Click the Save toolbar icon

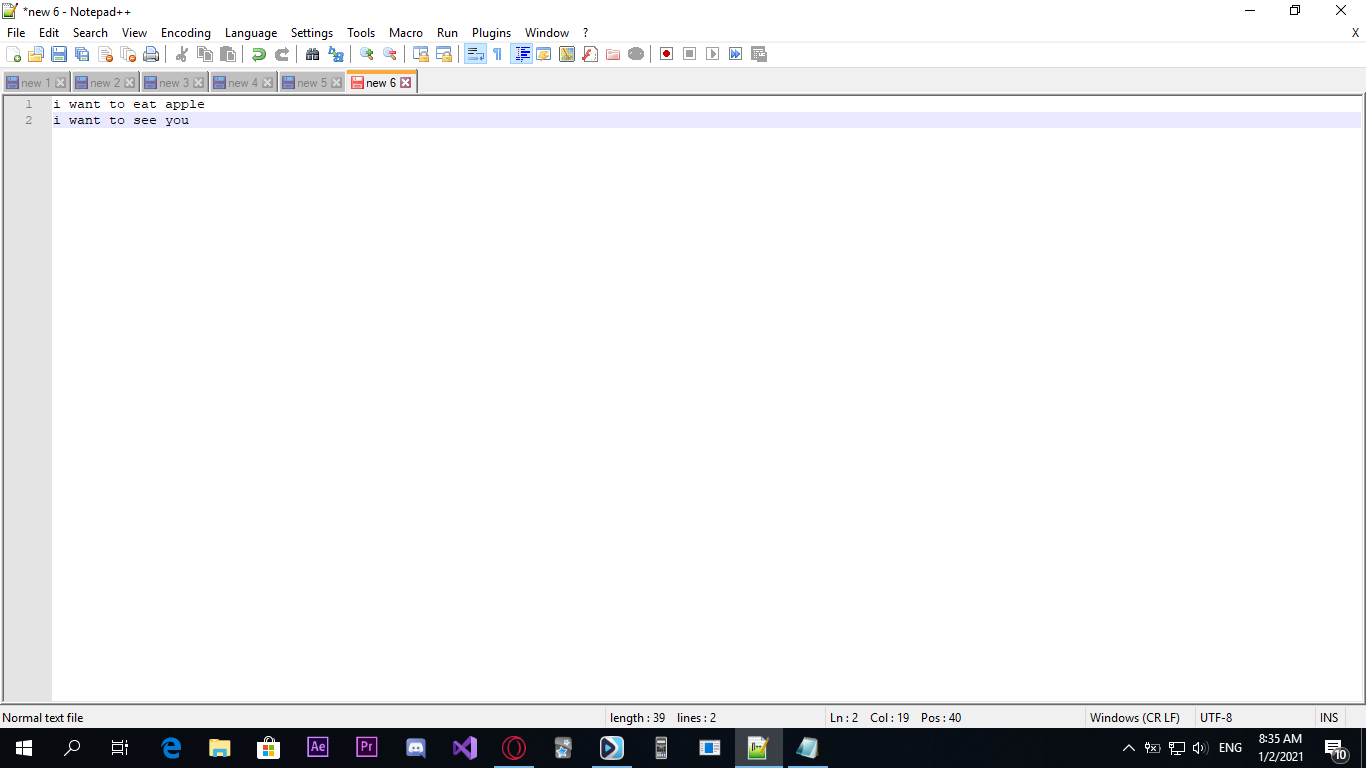coord(59,54)
